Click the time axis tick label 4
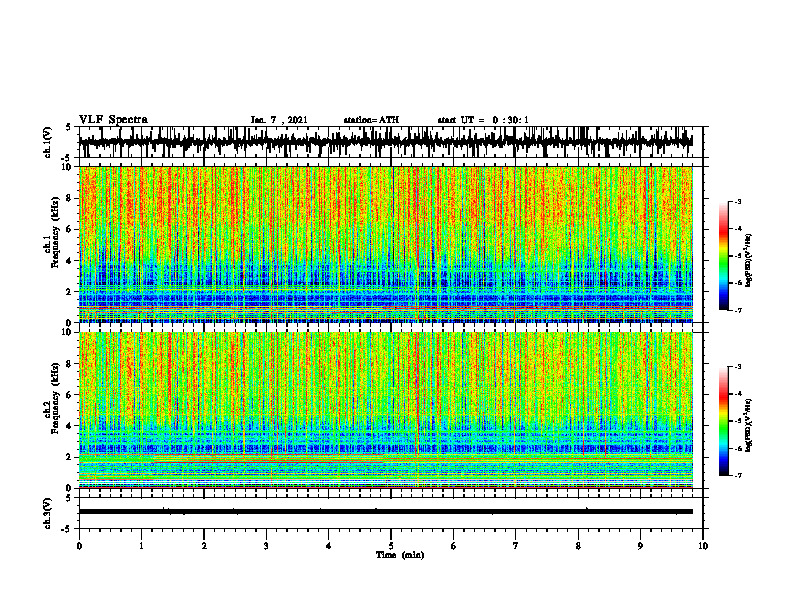 click(329, 546)
